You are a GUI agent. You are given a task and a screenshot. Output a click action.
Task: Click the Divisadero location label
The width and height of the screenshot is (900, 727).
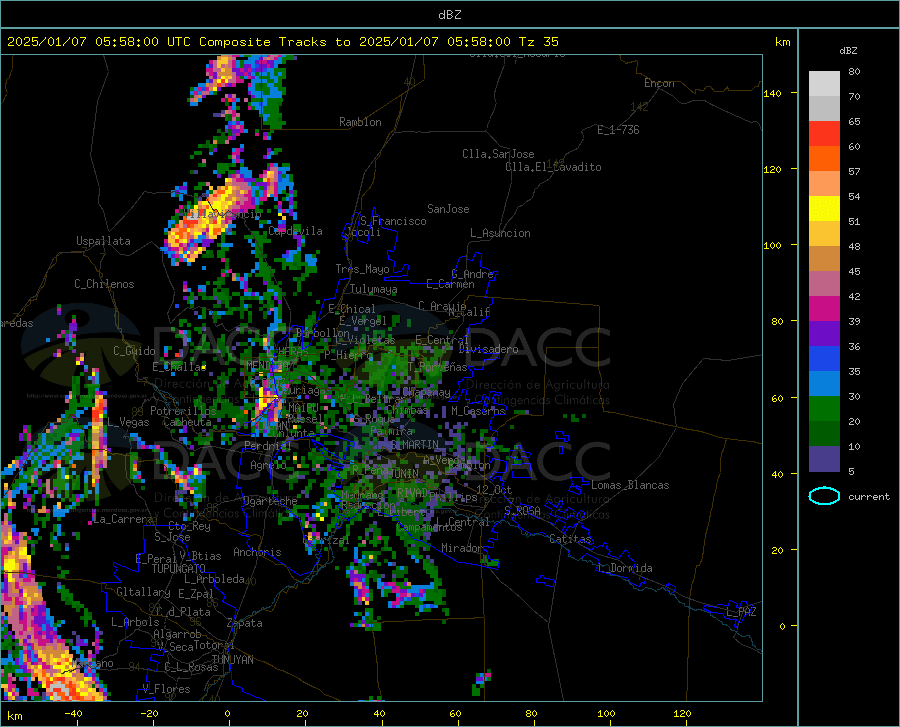click(x=488, y=349)
